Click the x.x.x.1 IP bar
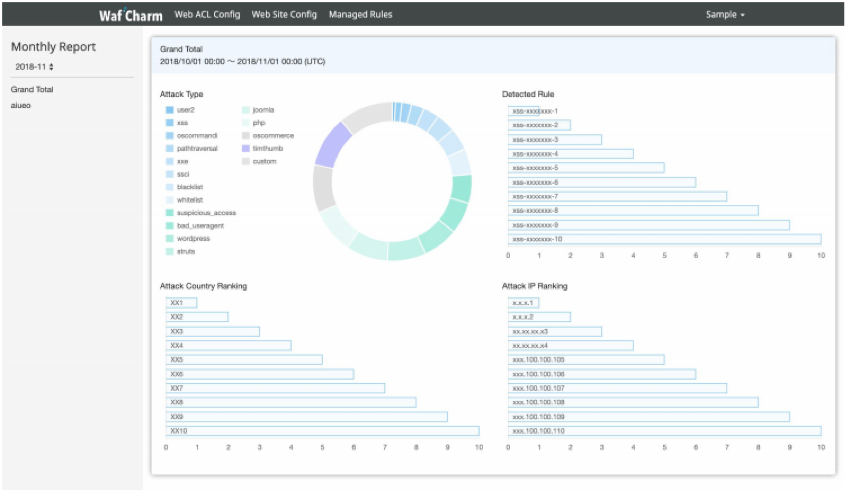 [524, 303]
